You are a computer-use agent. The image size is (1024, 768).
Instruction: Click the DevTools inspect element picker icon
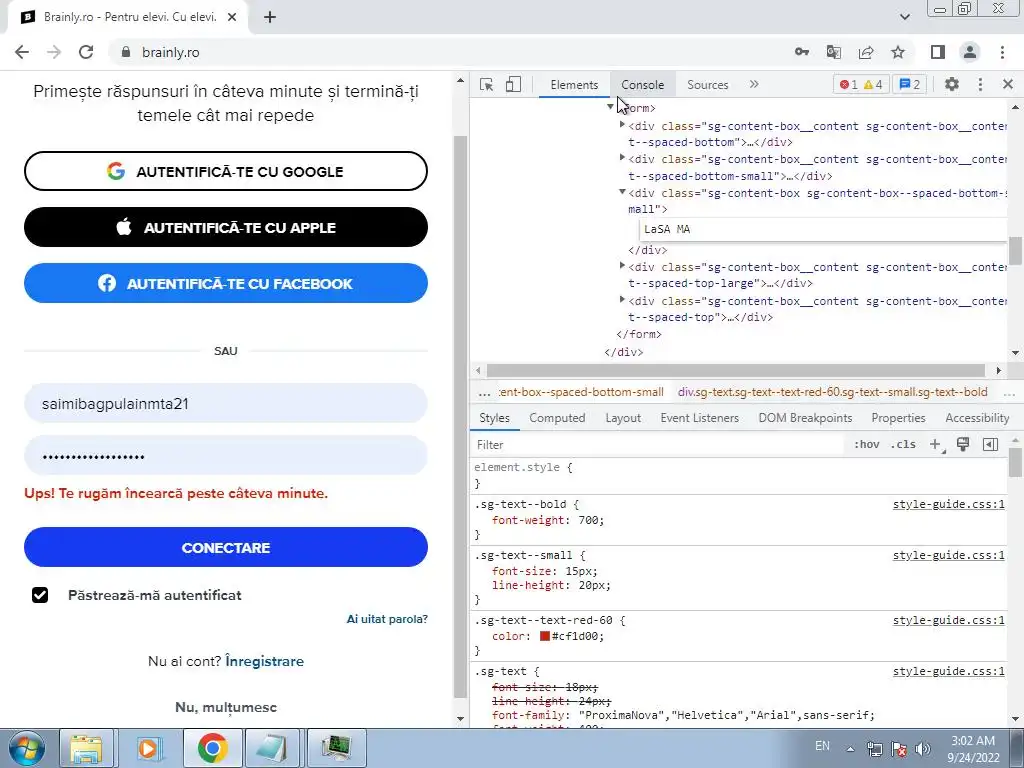point(486,84)
